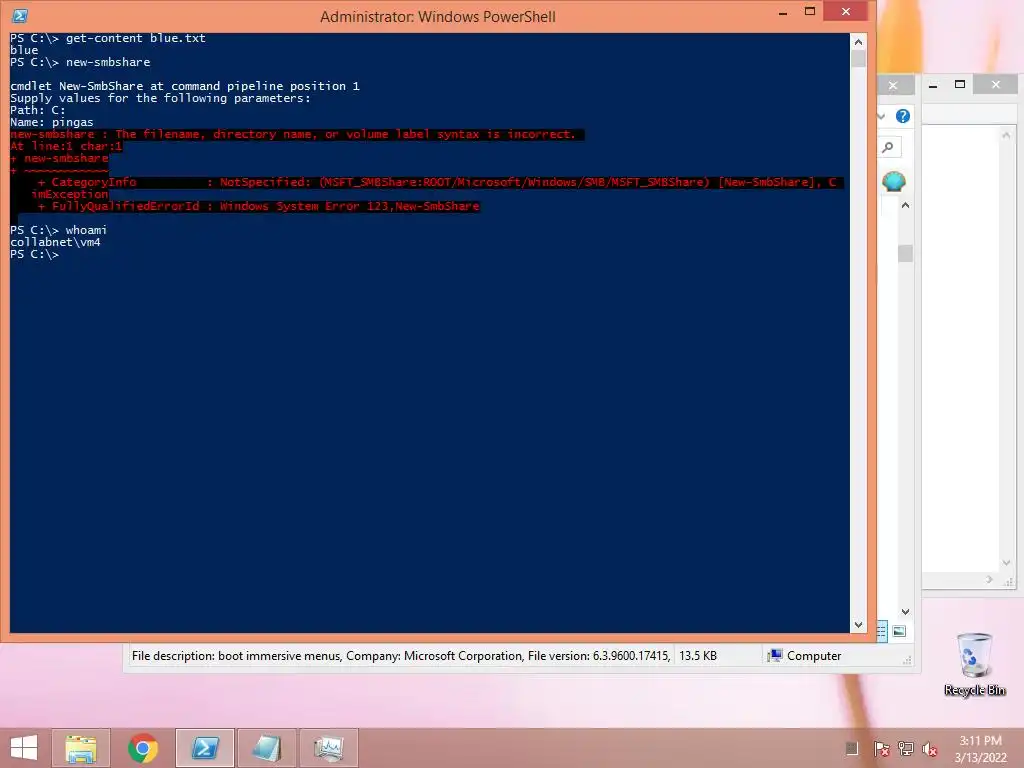Close the Explorer window behind PowerShell
Viewport: 1024px width, 768px height.
[x=893, y=85]
